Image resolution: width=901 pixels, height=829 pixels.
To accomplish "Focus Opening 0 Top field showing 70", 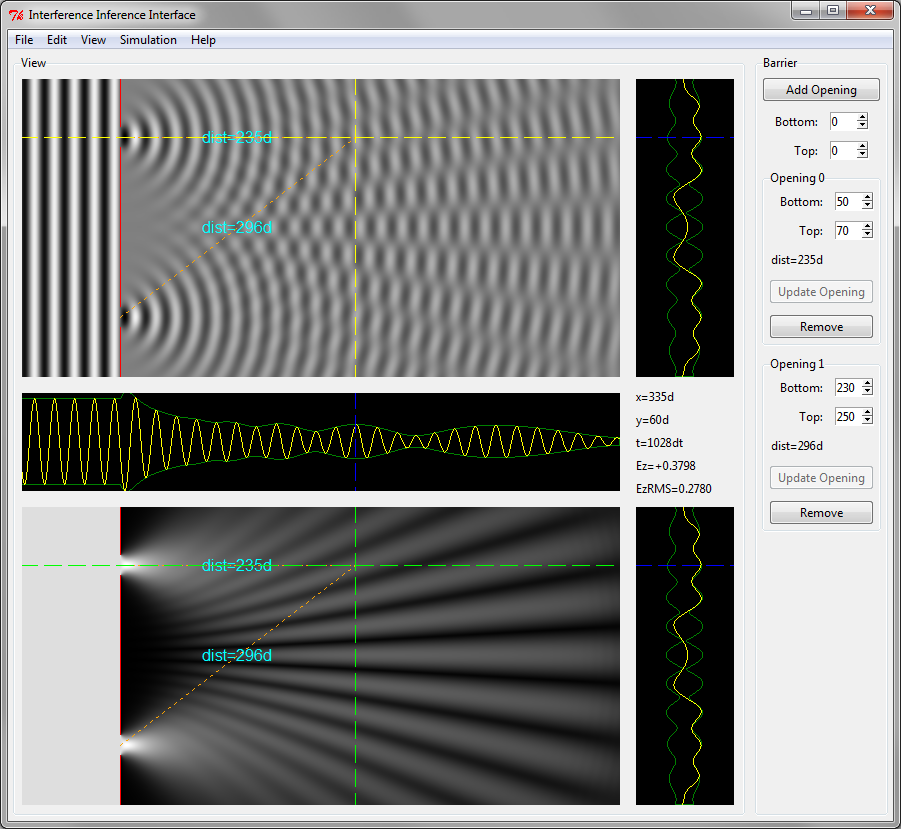I will (848, 230).
